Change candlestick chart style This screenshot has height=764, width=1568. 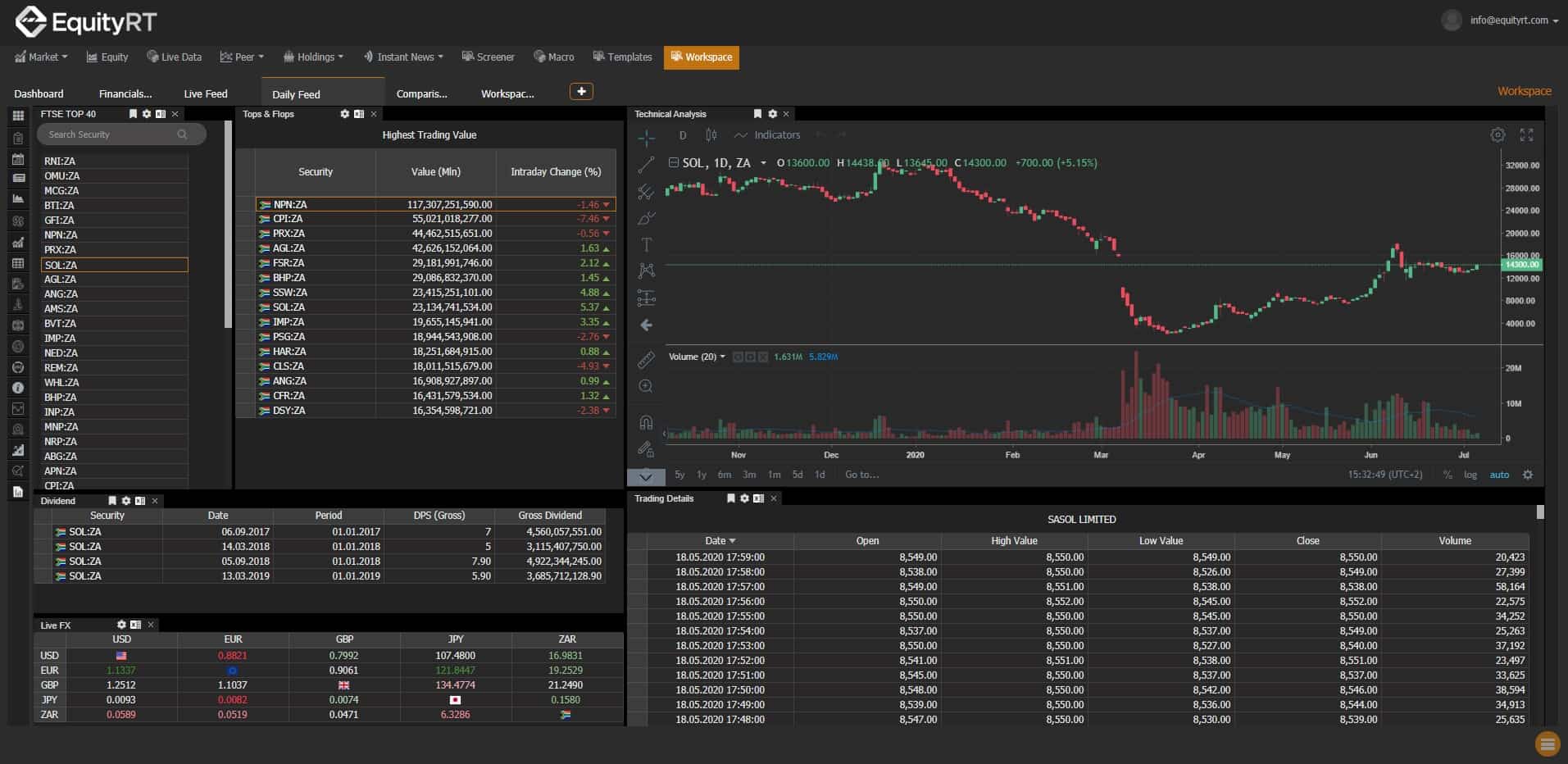click(711, 135)
